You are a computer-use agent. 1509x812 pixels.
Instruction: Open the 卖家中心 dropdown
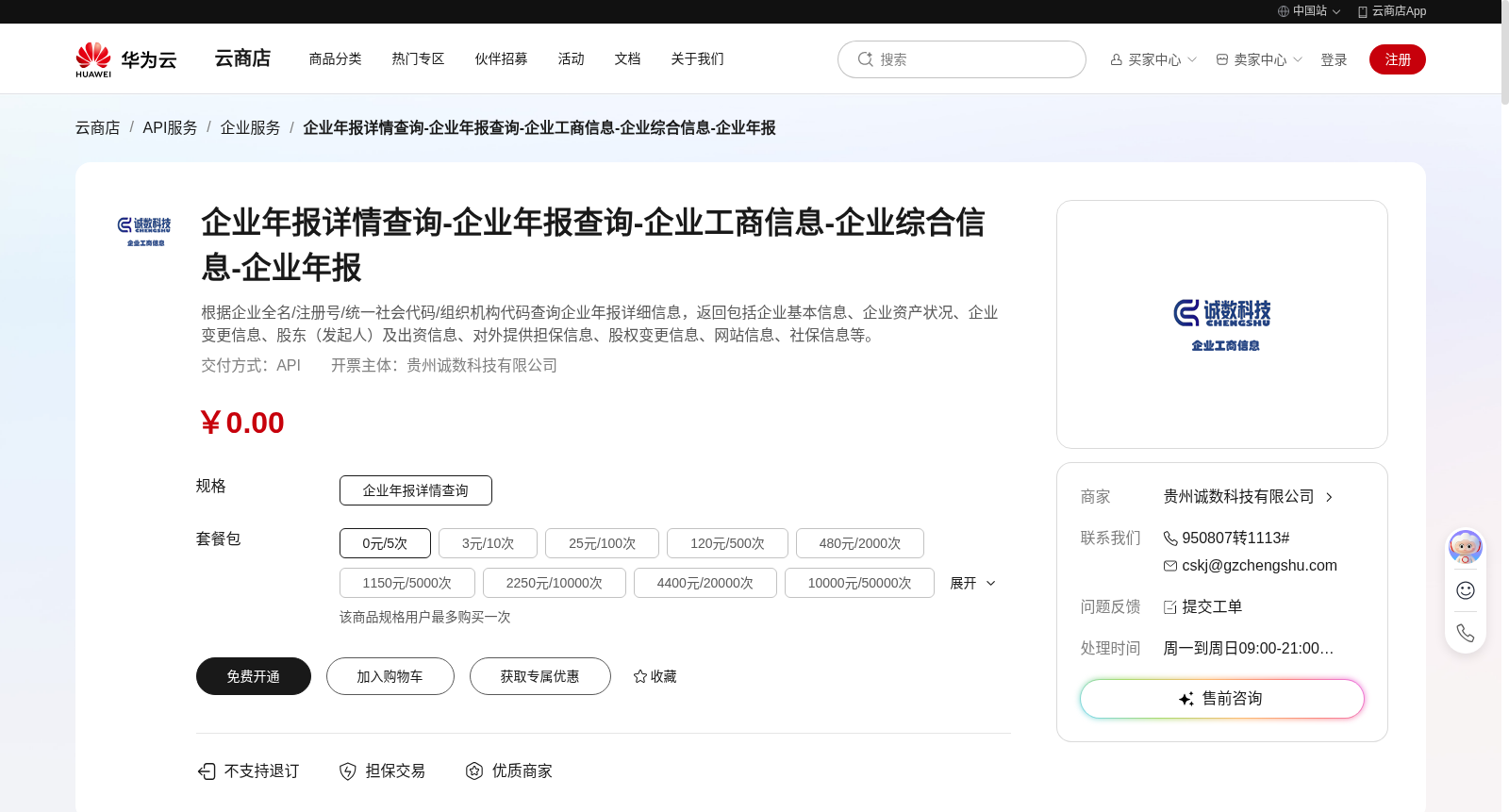(x=1259, y=59)
